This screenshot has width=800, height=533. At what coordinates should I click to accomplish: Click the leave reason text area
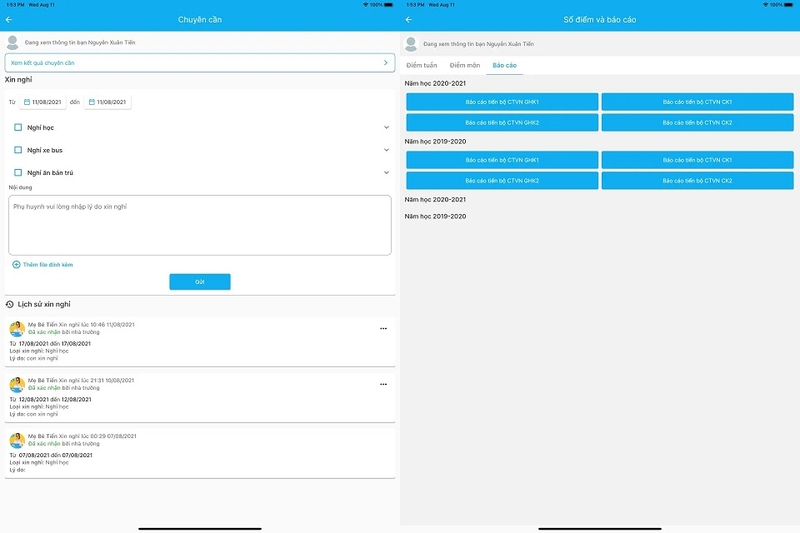point(200,225)
